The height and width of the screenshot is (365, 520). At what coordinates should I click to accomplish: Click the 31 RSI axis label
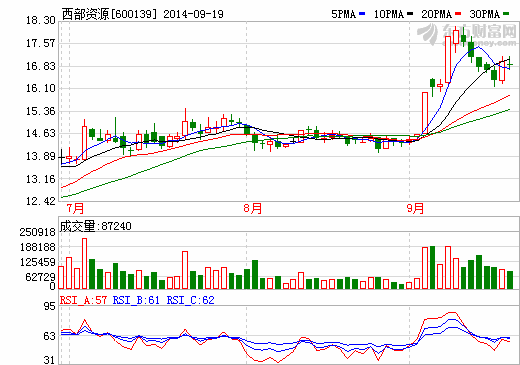[50, 360]
